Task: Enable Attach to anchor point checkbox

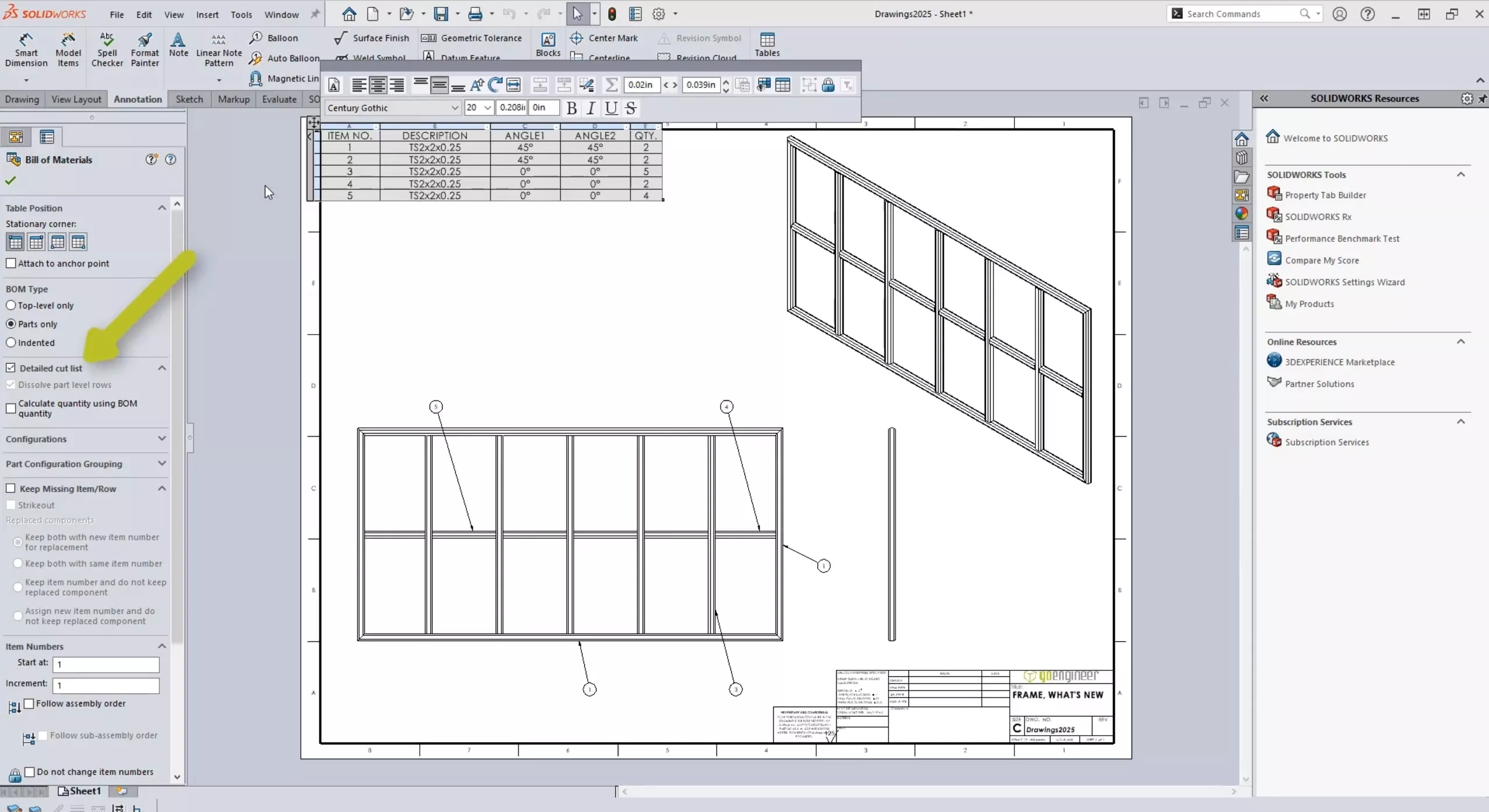Action: pos(11,262)
